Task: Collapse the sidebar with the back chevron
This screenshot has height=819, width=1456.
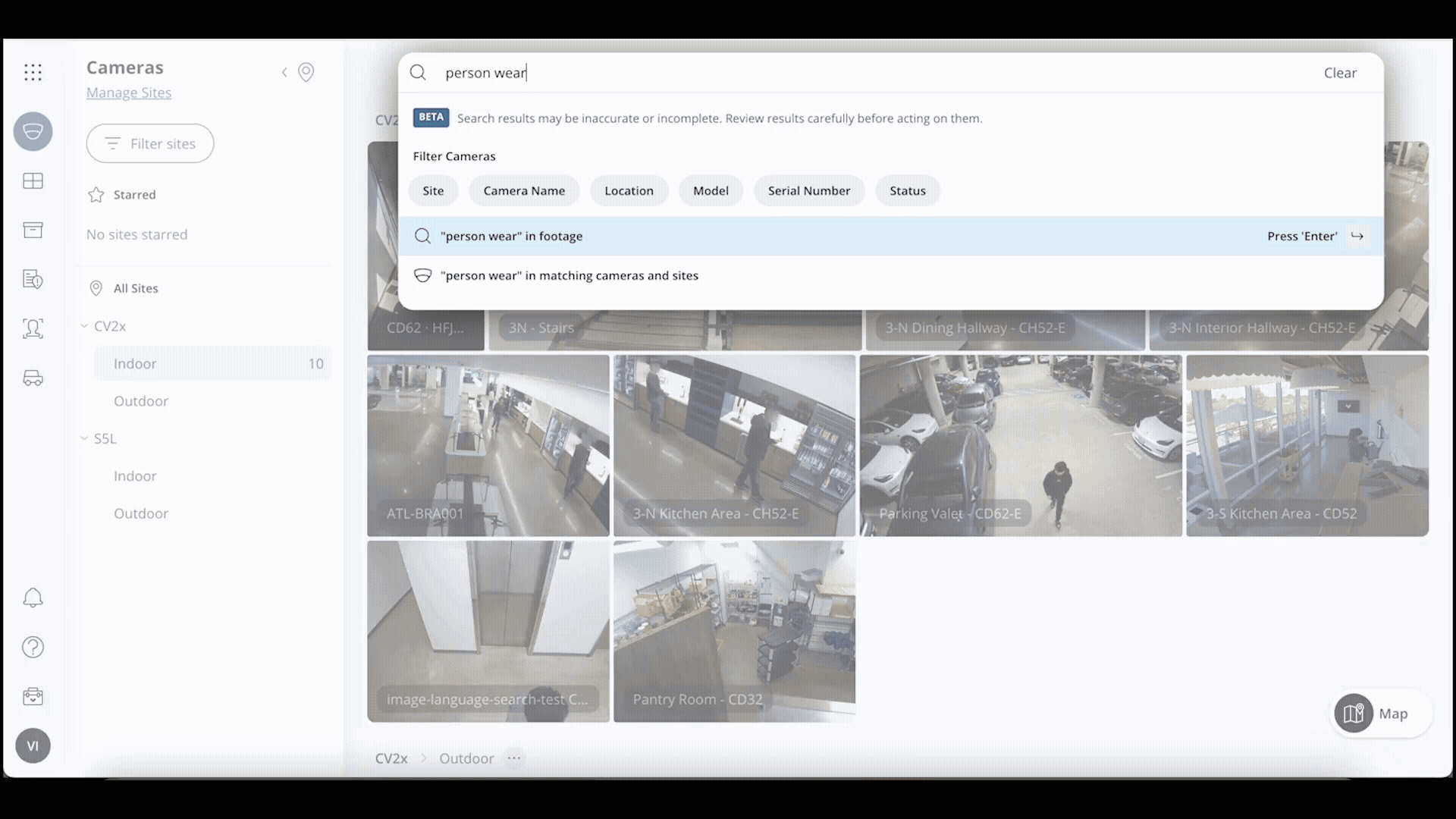Action: click(x=284, y=72)
